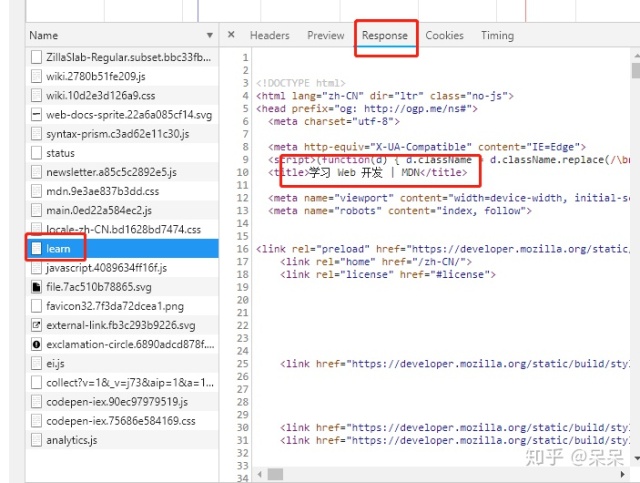
Task: Click the syntax-prism.c3ad62e11c30.js file icon
Action: (x=36, y=134)
